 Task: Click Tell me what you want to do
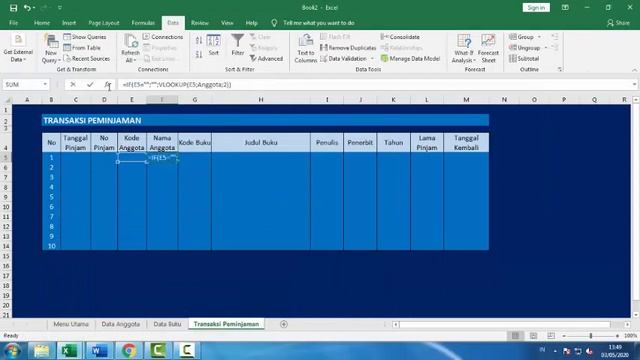tap(318, 23)
